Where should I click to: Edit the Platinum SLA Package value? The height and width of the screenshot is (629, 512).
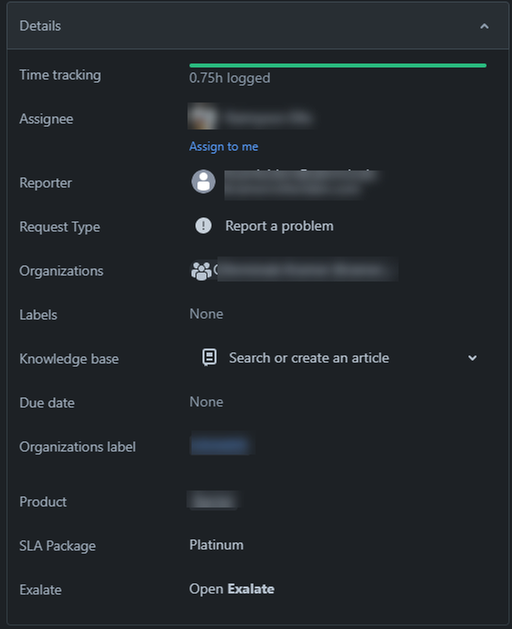(x=216, y=545)
